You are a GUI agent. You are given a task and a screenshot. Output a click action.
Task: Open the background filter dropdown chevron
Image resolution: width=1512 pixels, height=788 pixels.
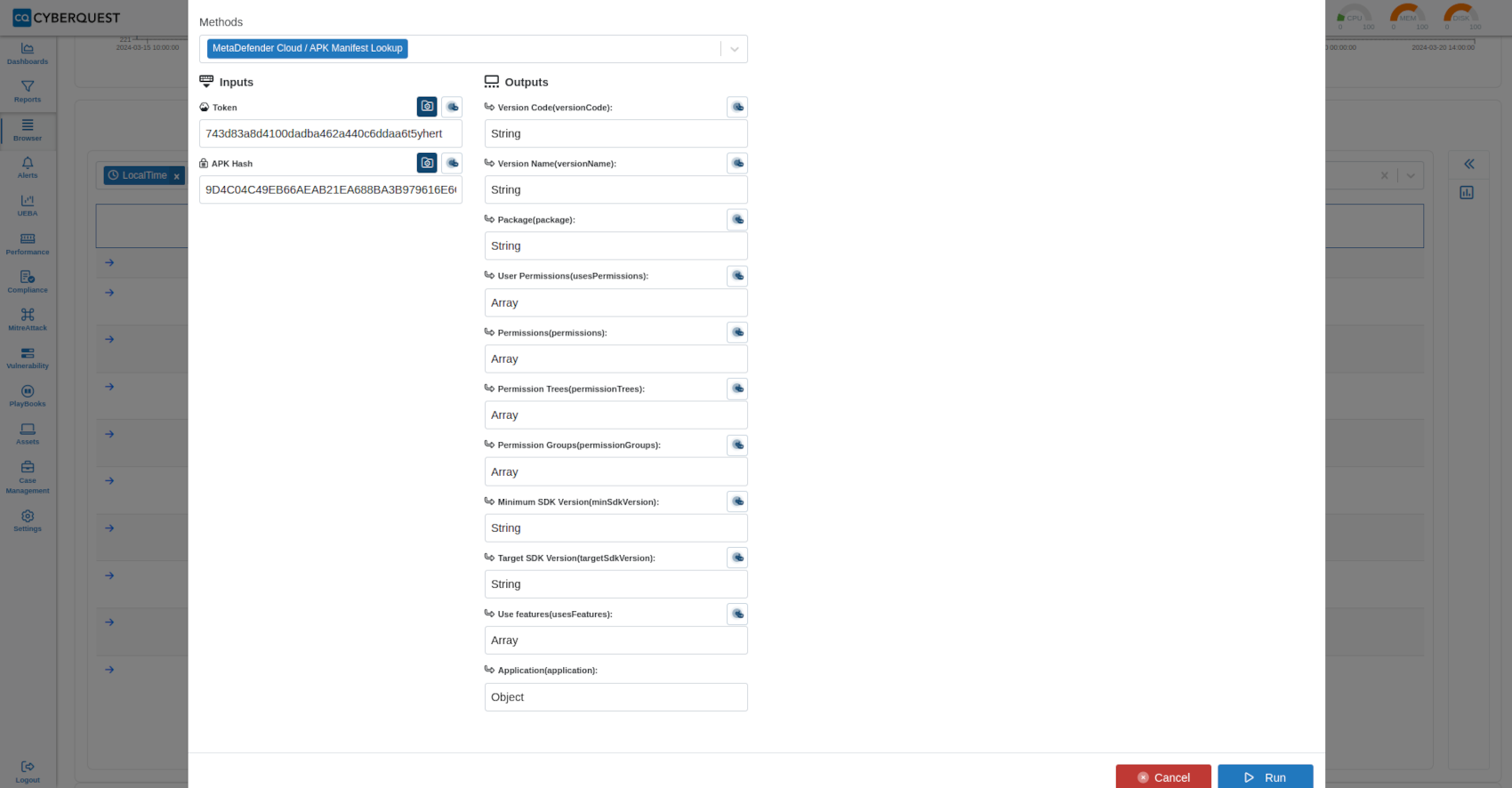tap(1411, 175)
